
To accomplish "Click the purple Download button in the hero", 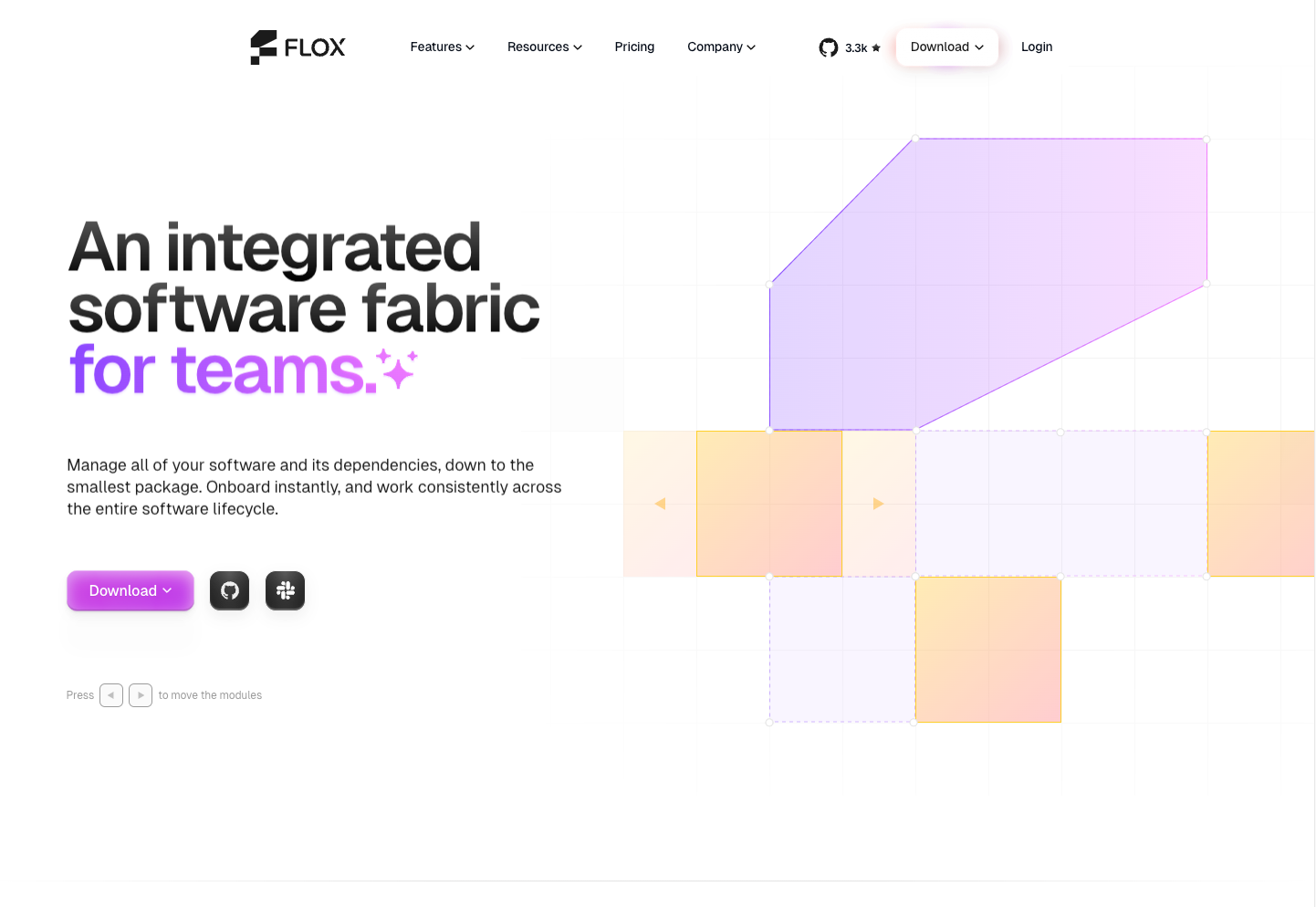I will click(130, 590).
